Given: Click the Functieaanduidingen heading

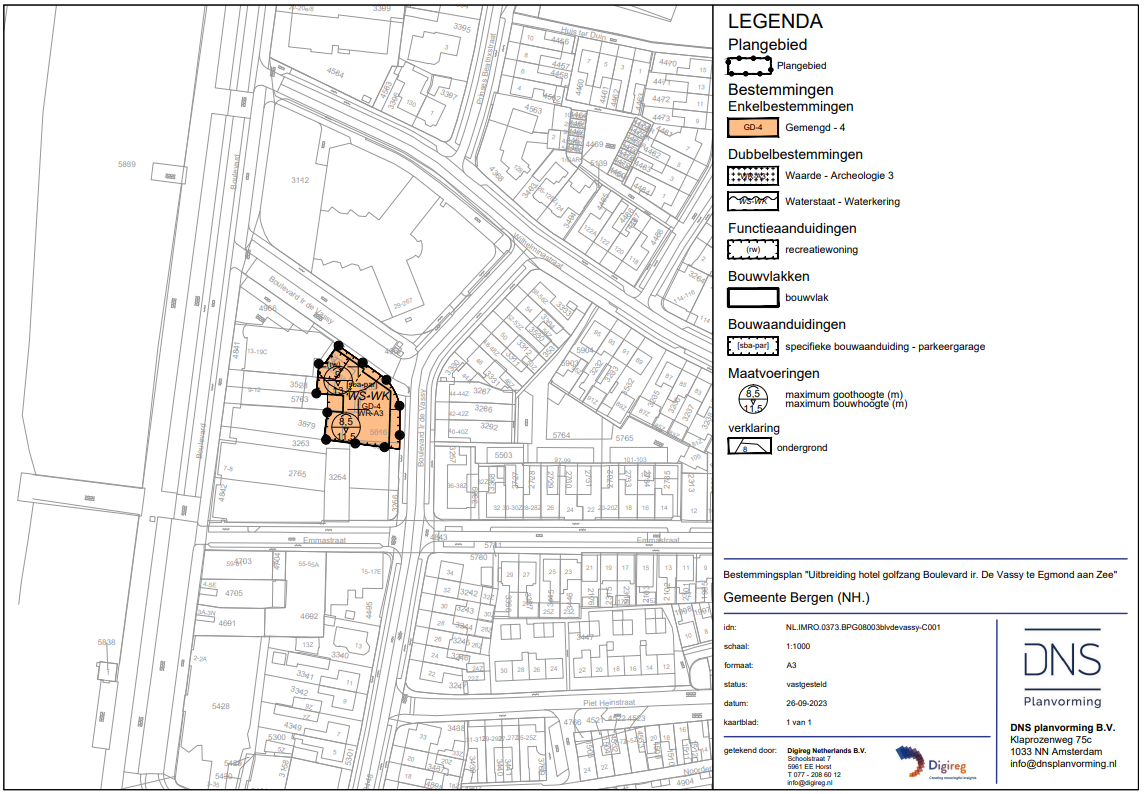Looking at the screenshot, I should 792,229.
